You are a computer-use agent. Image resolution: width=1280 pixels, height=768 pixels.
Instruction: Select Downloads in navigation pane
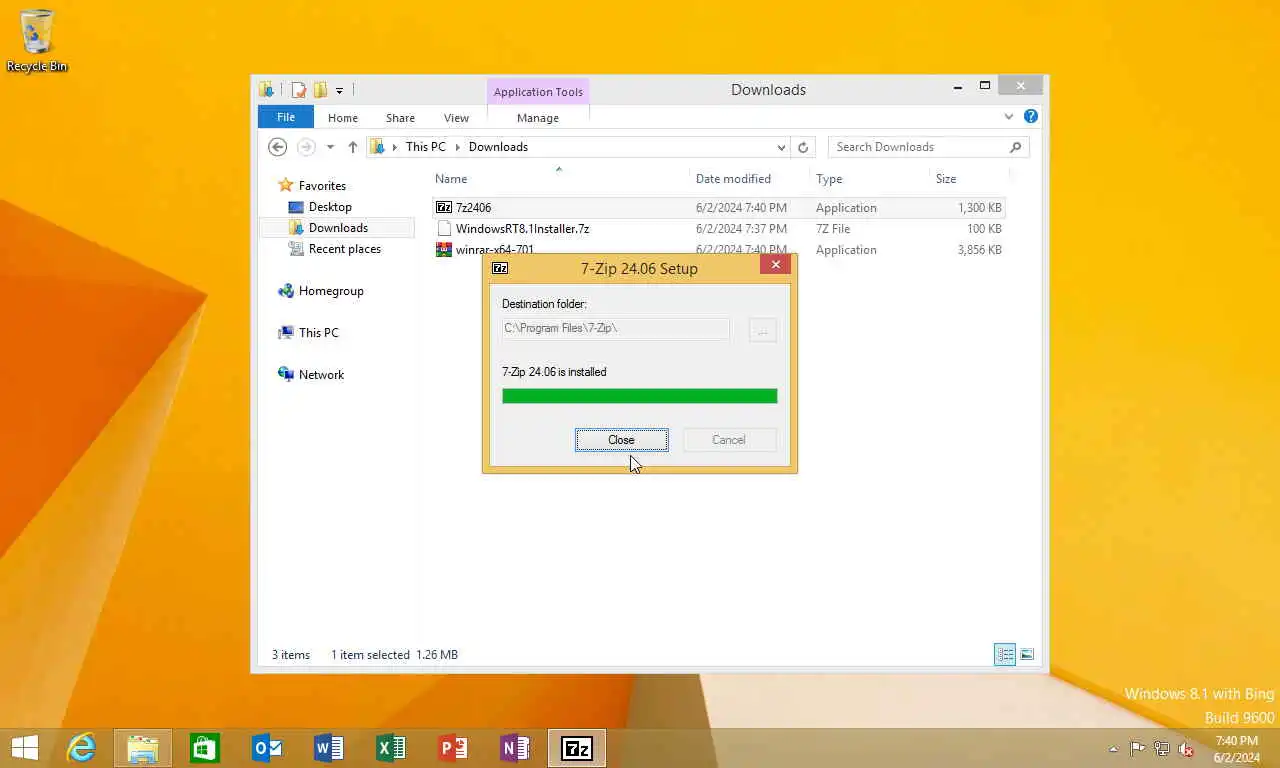[x=338, y=228]
